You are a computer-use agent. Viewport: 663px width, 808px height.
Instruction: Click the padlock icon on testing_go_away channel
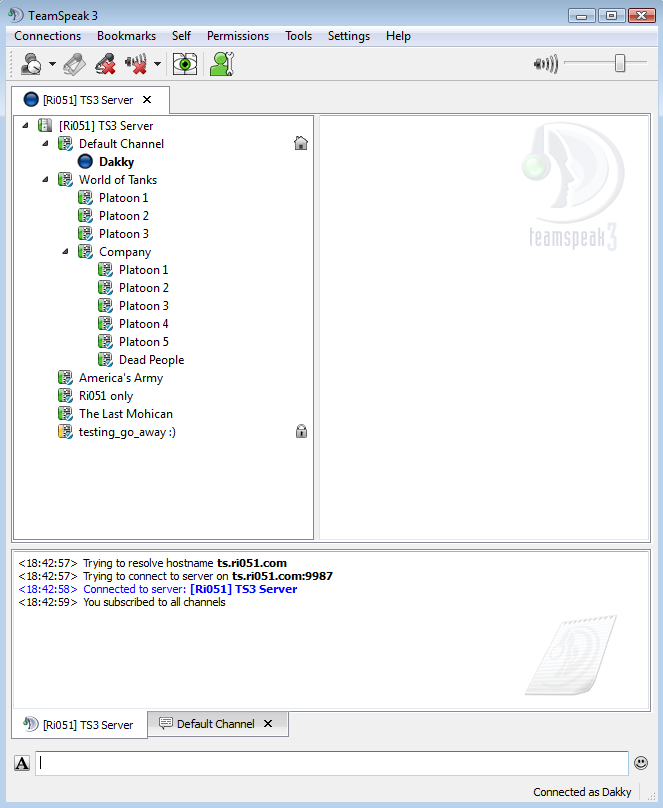click(x=300, y=432)
